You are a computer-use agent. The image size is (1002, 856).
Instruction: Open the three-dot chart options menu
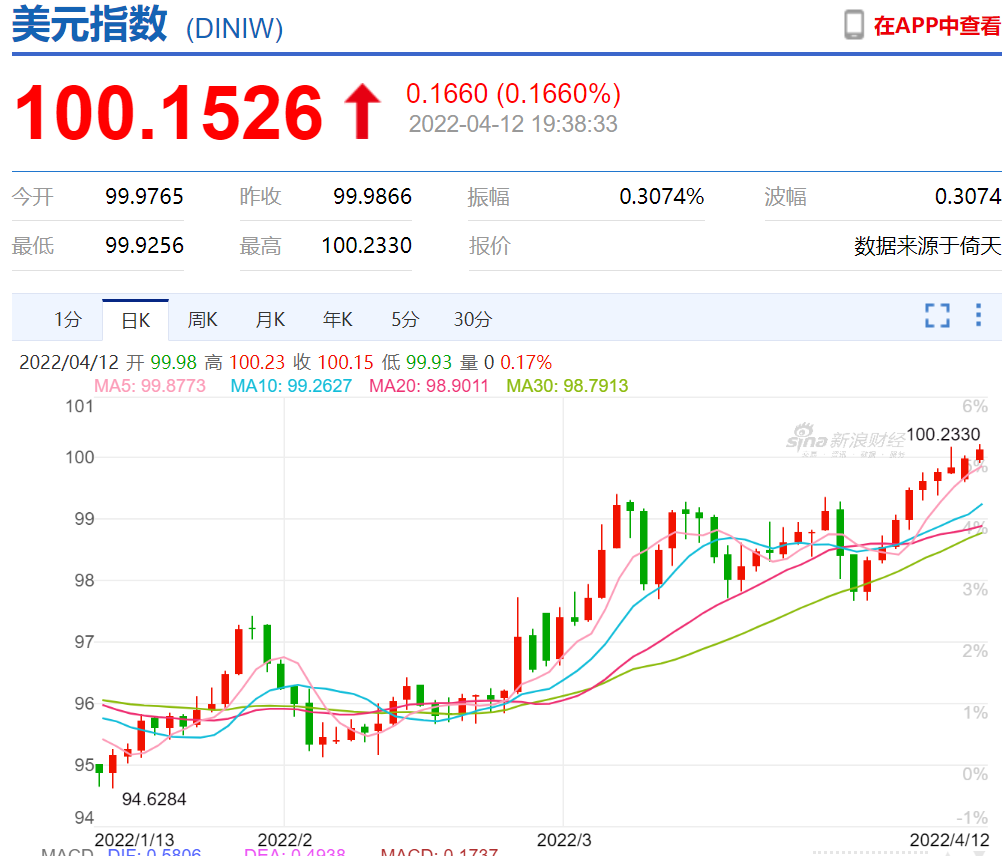click(x=979, y=316)
